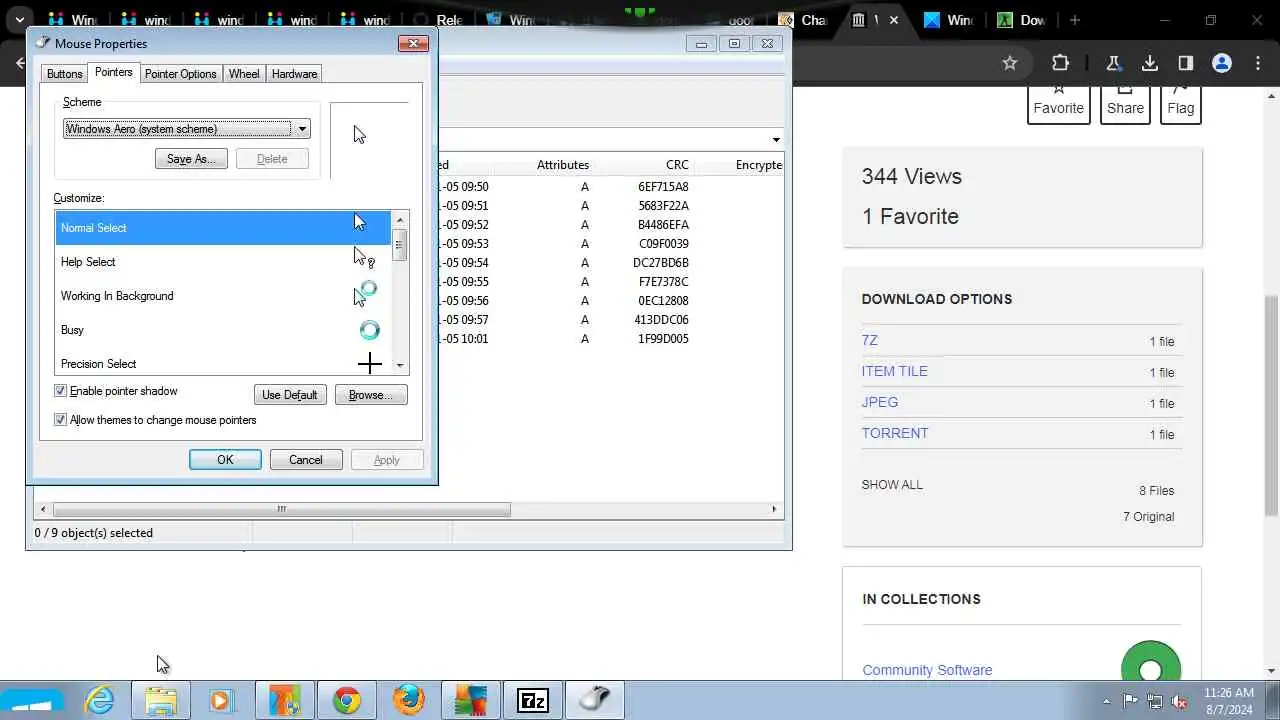The width and height of the screenshot is (1280, 720).
Task: Open ITEM TILE download link
Action: coord(894,371)
